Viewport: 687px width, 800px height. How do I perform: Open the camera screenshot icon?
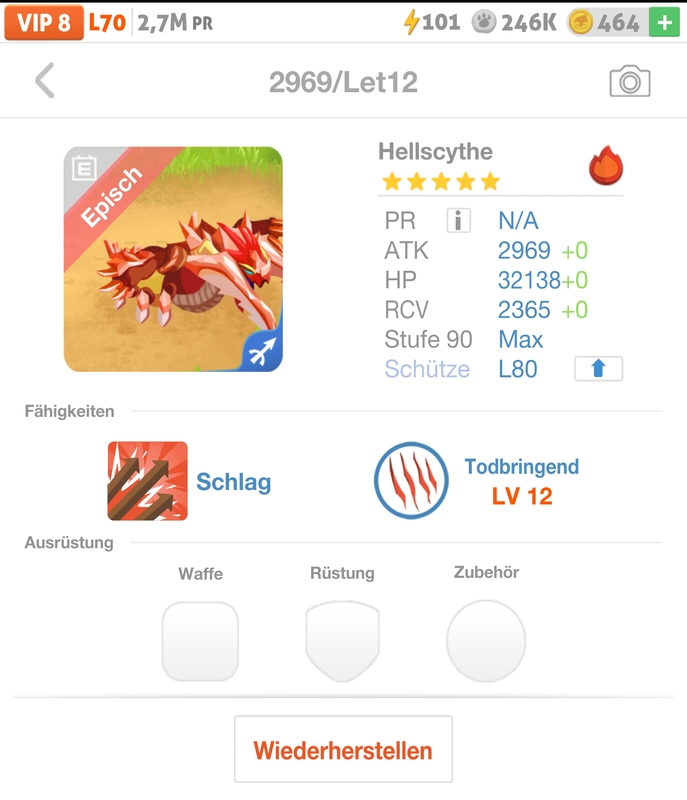(x=630, y=82)
